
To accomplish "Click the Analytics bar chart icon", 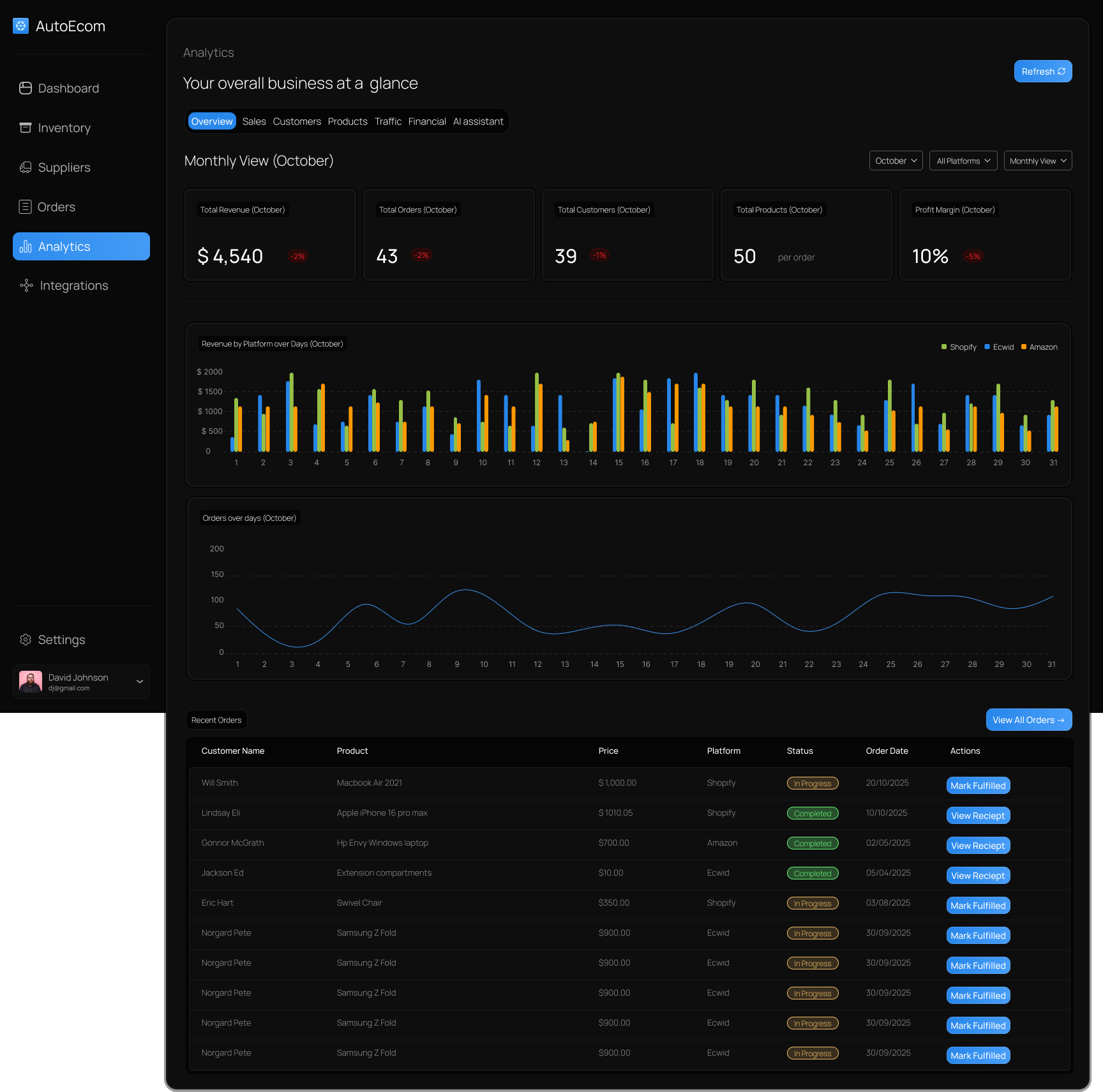I will coord(26,246).
